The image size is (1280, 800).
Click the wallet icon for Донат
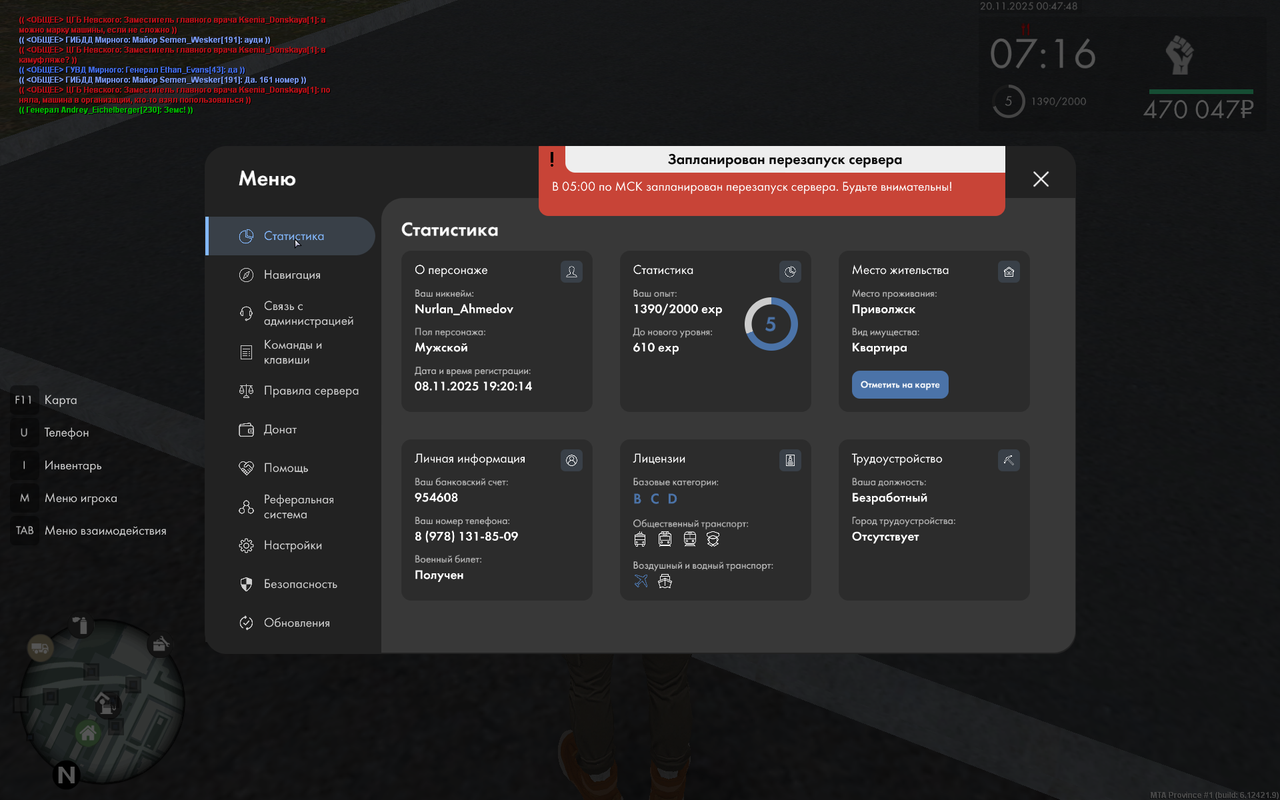click(x=246, y=430)
